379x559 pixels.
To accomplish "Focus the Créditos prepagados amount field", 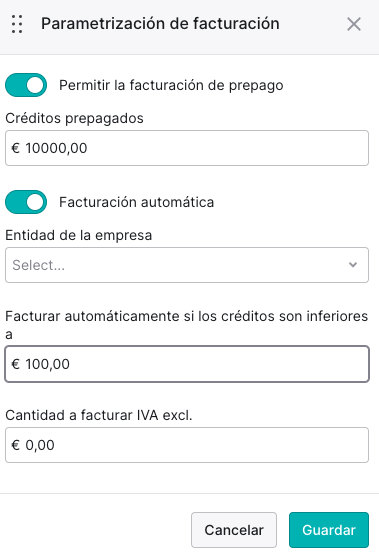I will (x=187, y=148).
